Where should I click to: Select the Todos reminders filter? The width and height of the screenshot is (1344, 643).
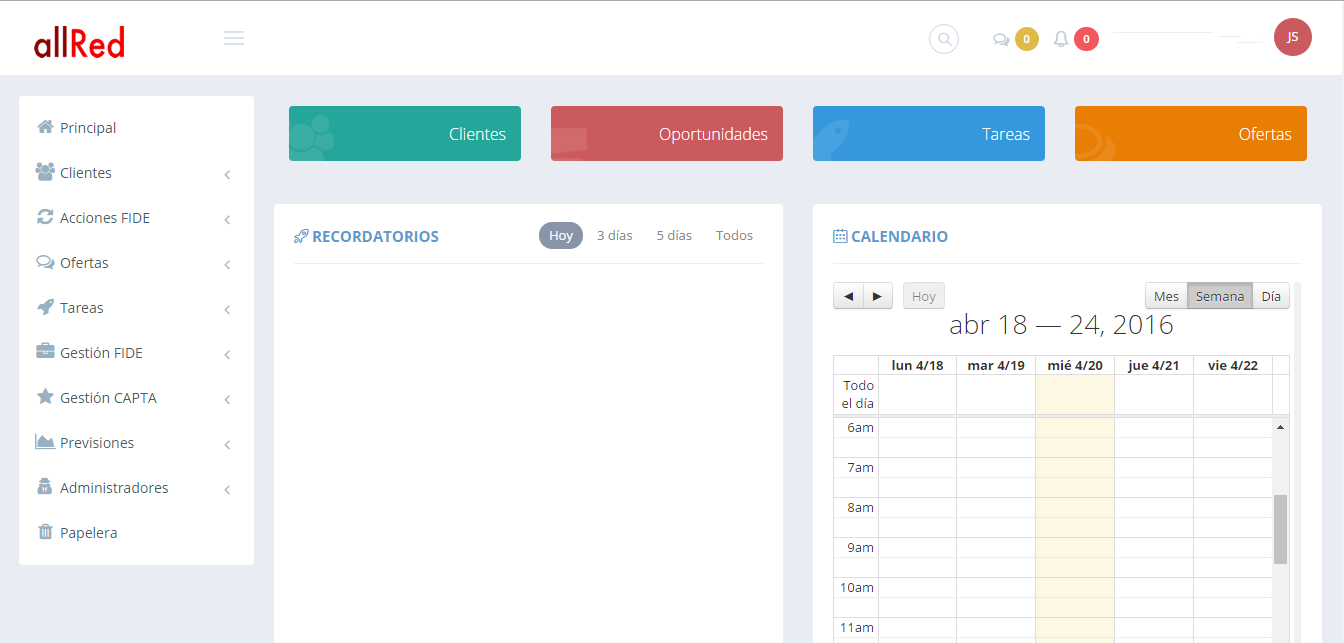[x=734, y=236]
